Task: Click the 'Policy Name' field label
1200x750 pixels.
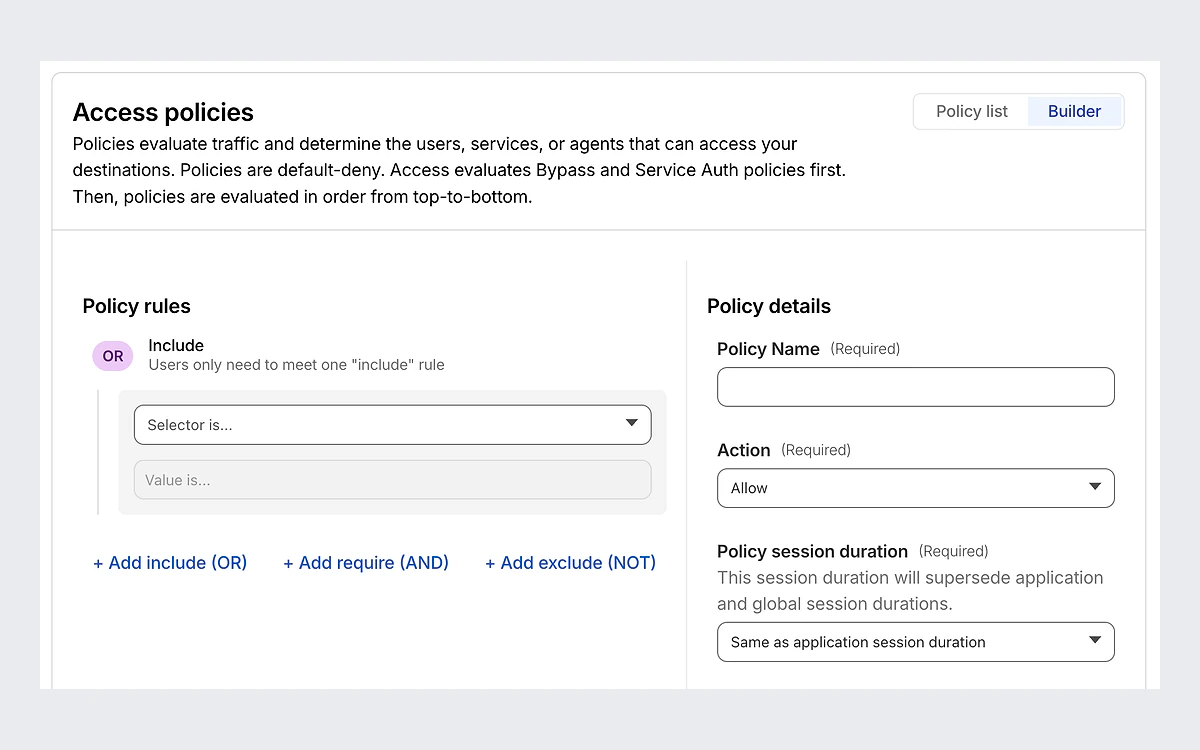Action: (x=768, y=349)
